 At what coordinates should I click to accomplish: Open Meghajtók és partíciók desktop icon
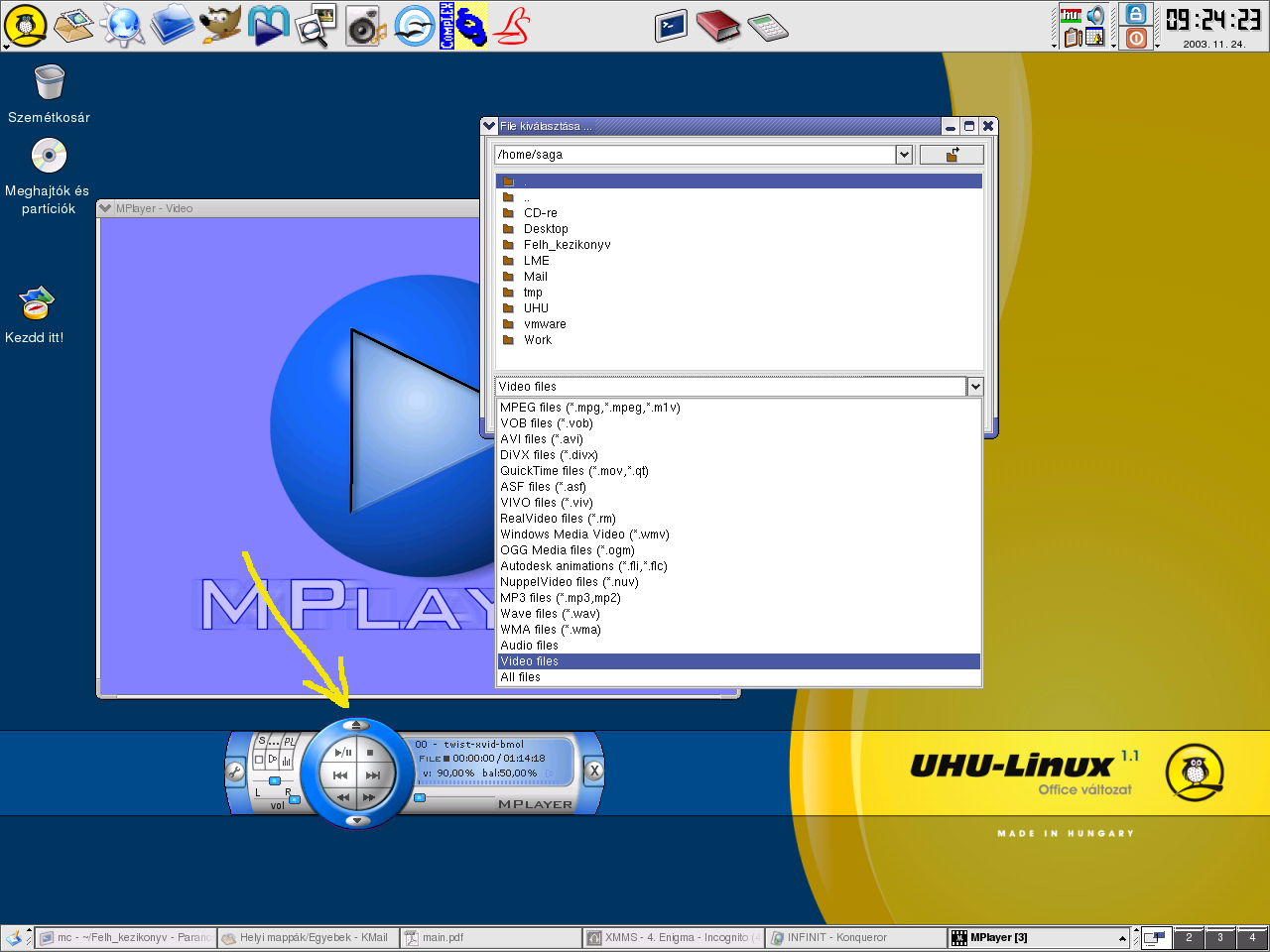(48, 177)
